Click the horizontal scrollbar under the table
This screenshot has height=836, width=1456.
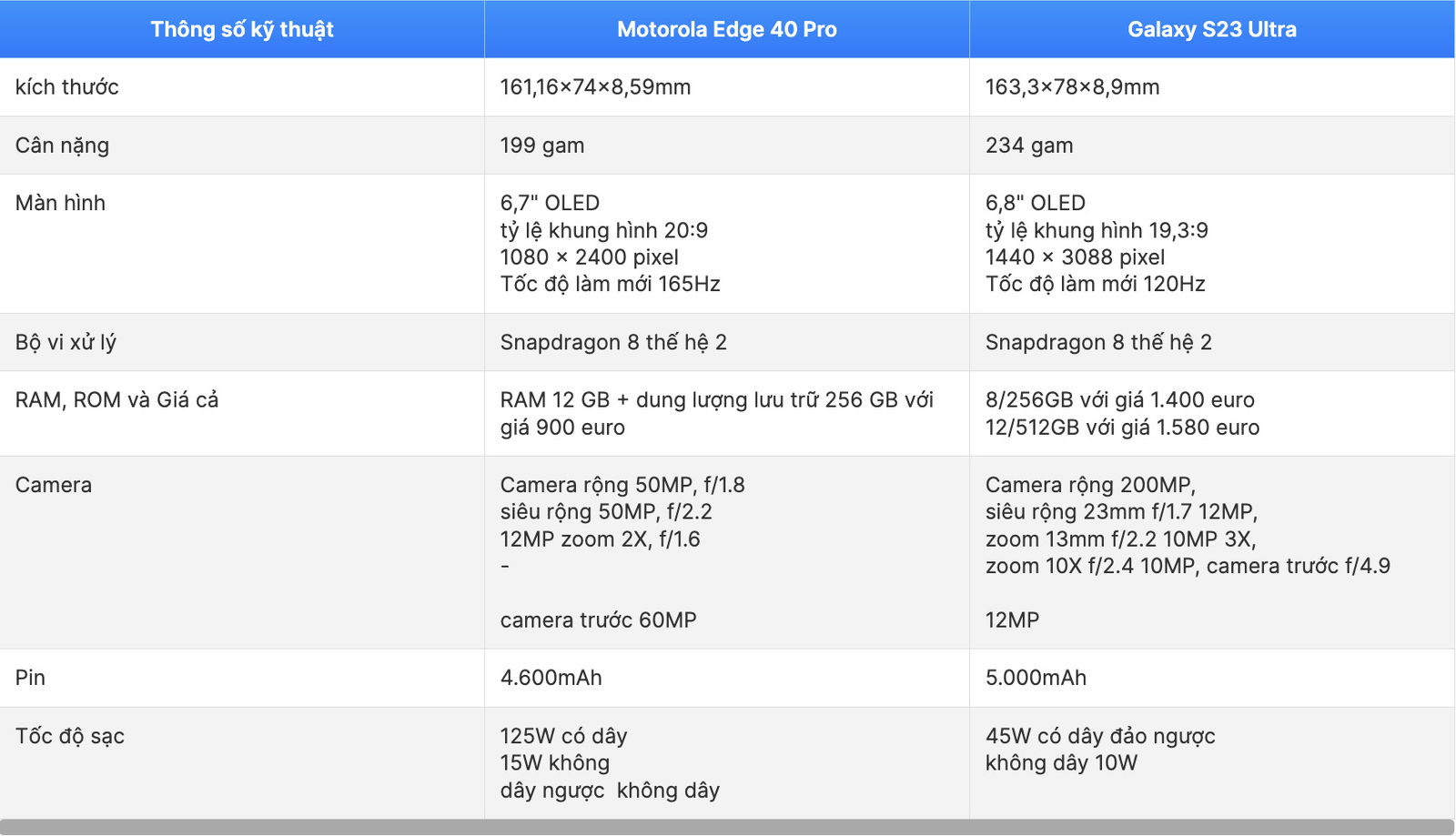727,827
